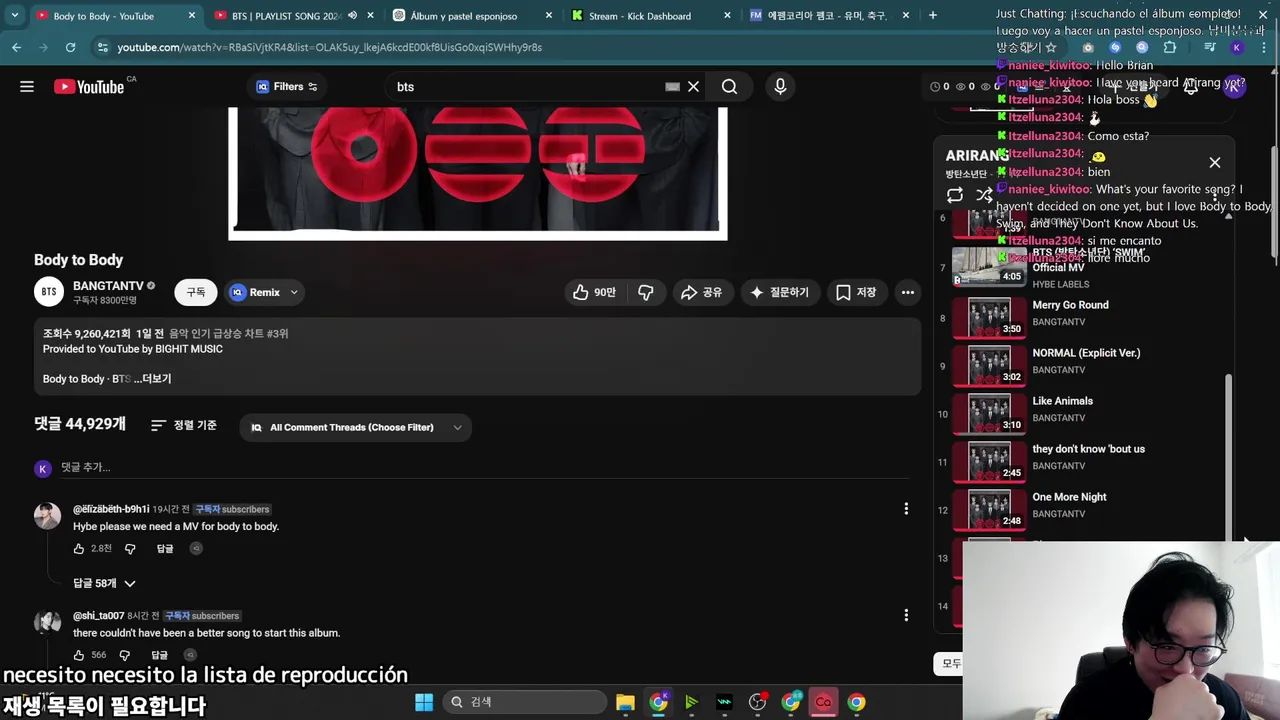Screen dimensions: 1280x720
Task: Close the ARIRANG playlist panel
Action: [x=1215, y=162]
